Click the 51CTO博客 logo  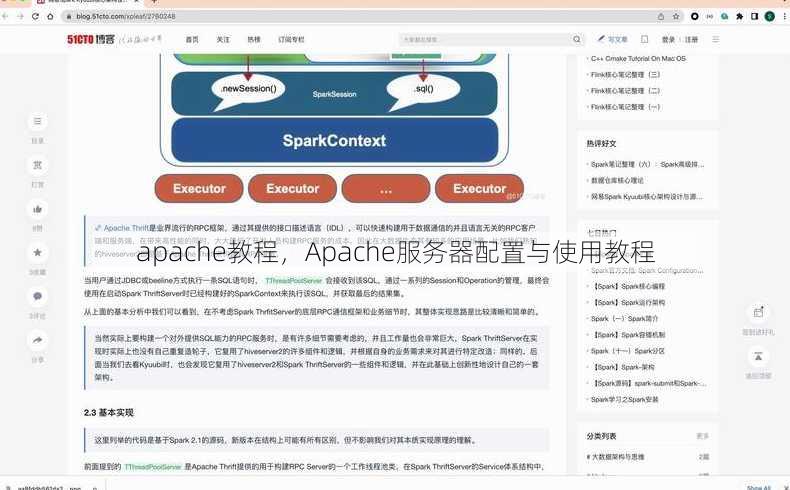coord(91,39)
